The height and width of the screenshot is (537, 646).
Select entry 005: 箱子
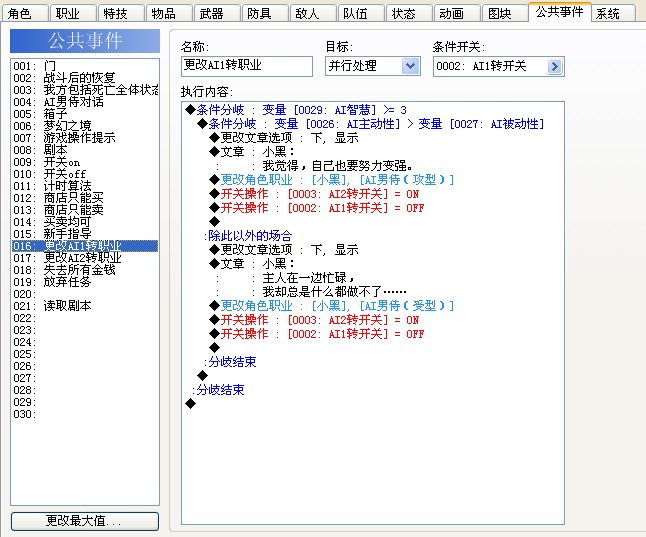point(84,114)
